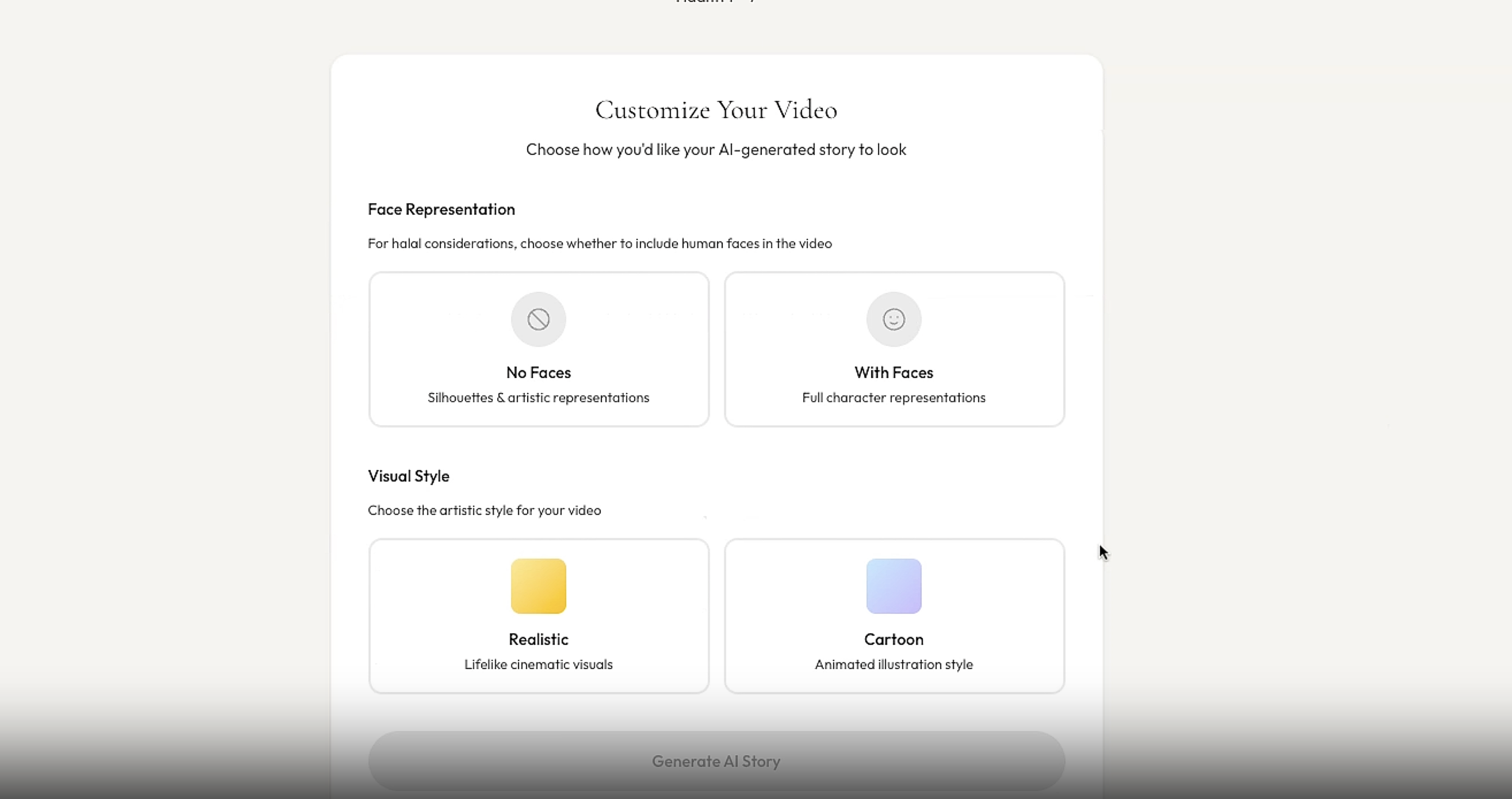Image resolution: width=1512 pixels, height=799 pixels.
Task: Click the "Face Representation" section heading
Action: click(x=441, y=209)
